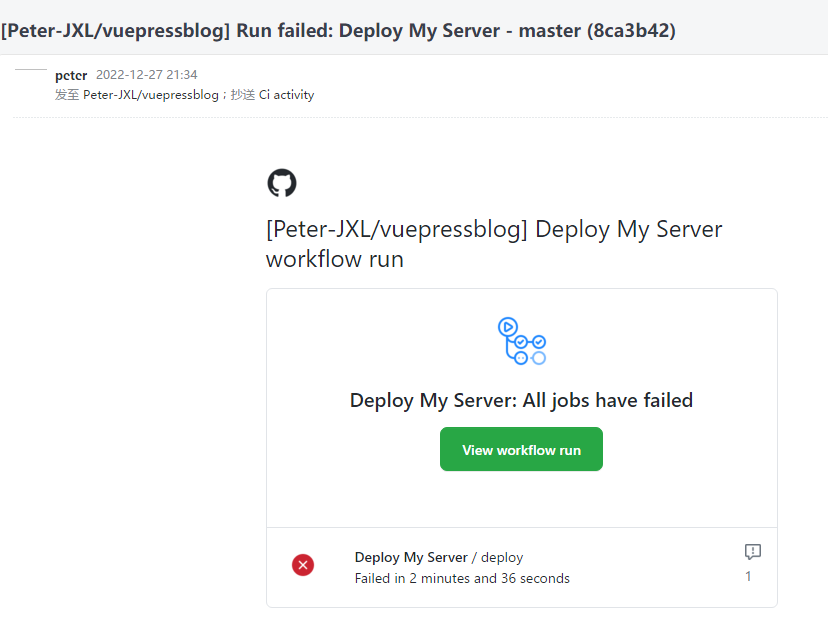
Task: Click the View workflow run button
Action: coord(521,449)
